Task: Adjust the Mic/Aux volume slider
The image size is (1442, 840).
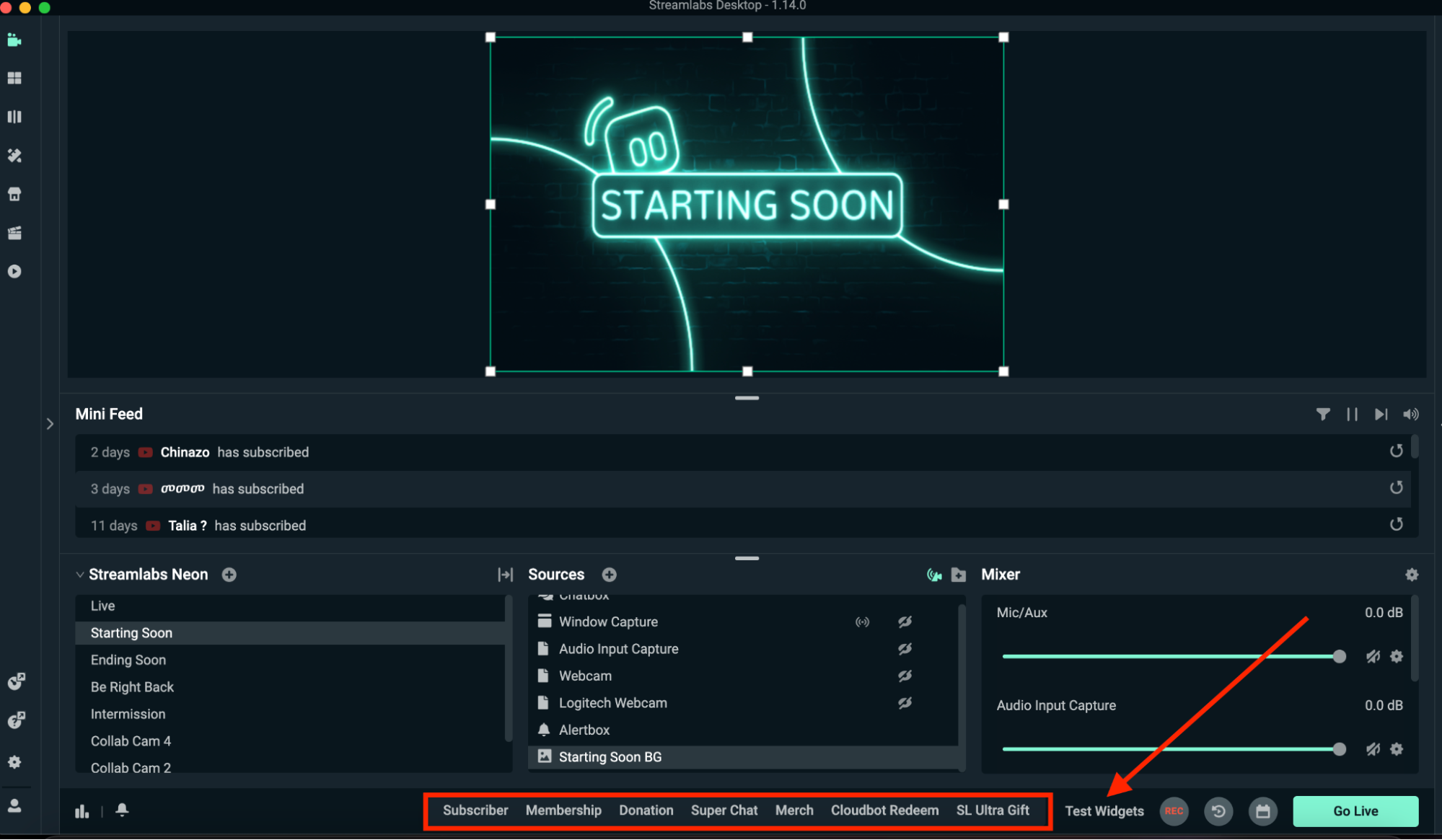Action: (1174, 656)
